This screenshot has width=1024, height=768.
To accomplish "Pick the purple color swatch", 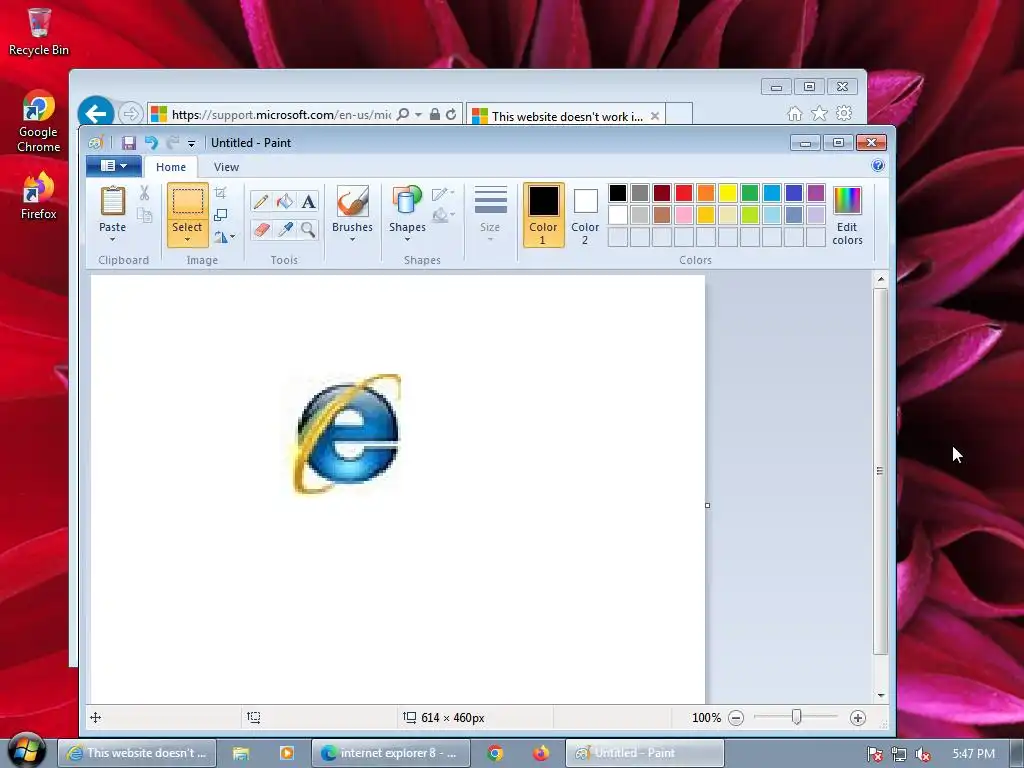I will coord(816,193).
